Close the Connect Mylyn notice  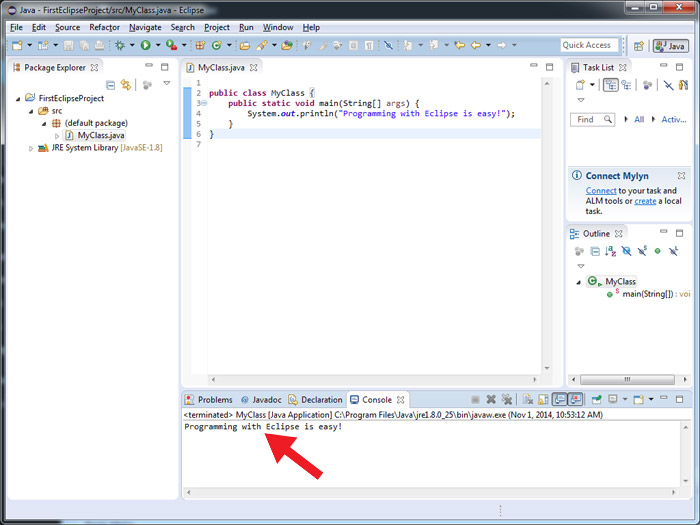click(681, 175)
